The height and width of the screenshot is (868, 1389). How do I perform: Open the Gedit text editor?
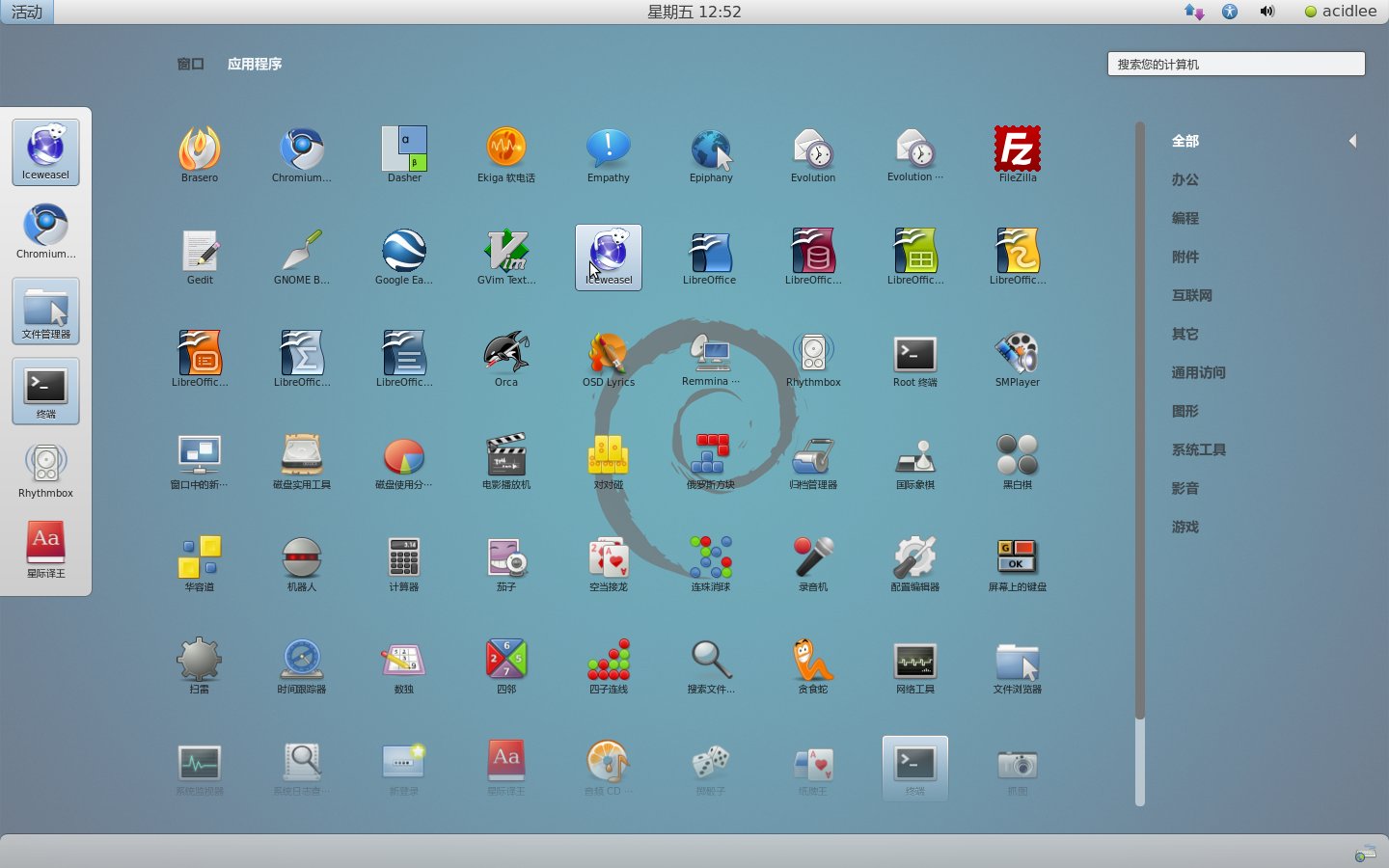tap(200, 257)
